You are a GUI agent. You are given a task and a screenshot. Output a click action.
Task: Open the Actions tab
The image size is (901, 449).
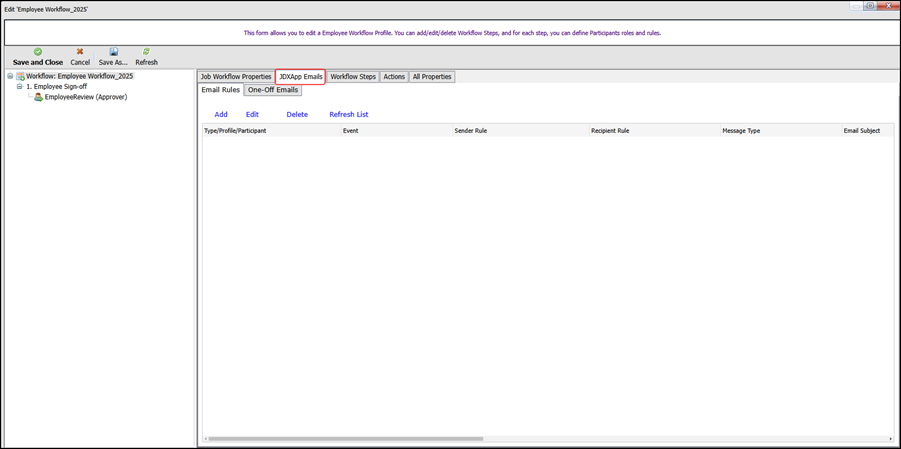394,77
